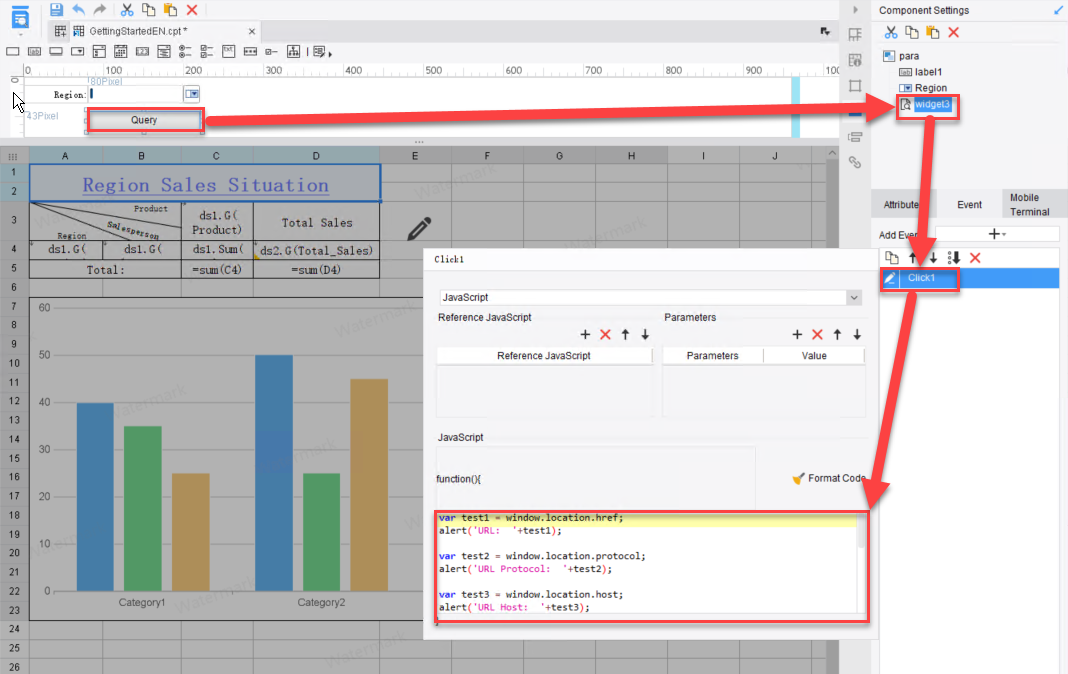The width and height of the screenshot is (1068, 674).
Task: Click the Query button in parameter pane
Action: tap(145, 120)
